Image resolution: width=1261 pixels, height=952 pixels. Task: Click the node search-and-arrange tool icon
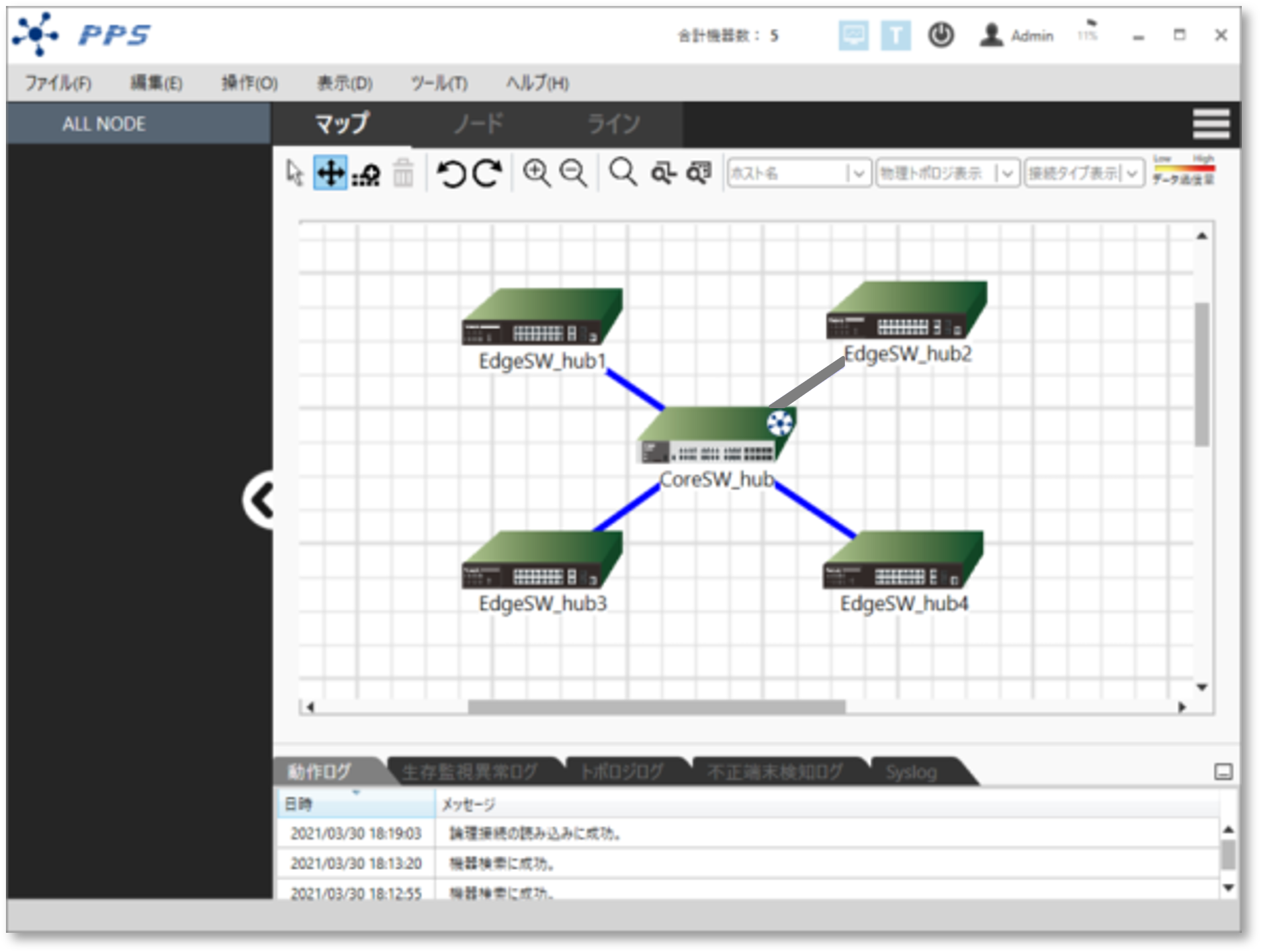click(x=366, y=175)
